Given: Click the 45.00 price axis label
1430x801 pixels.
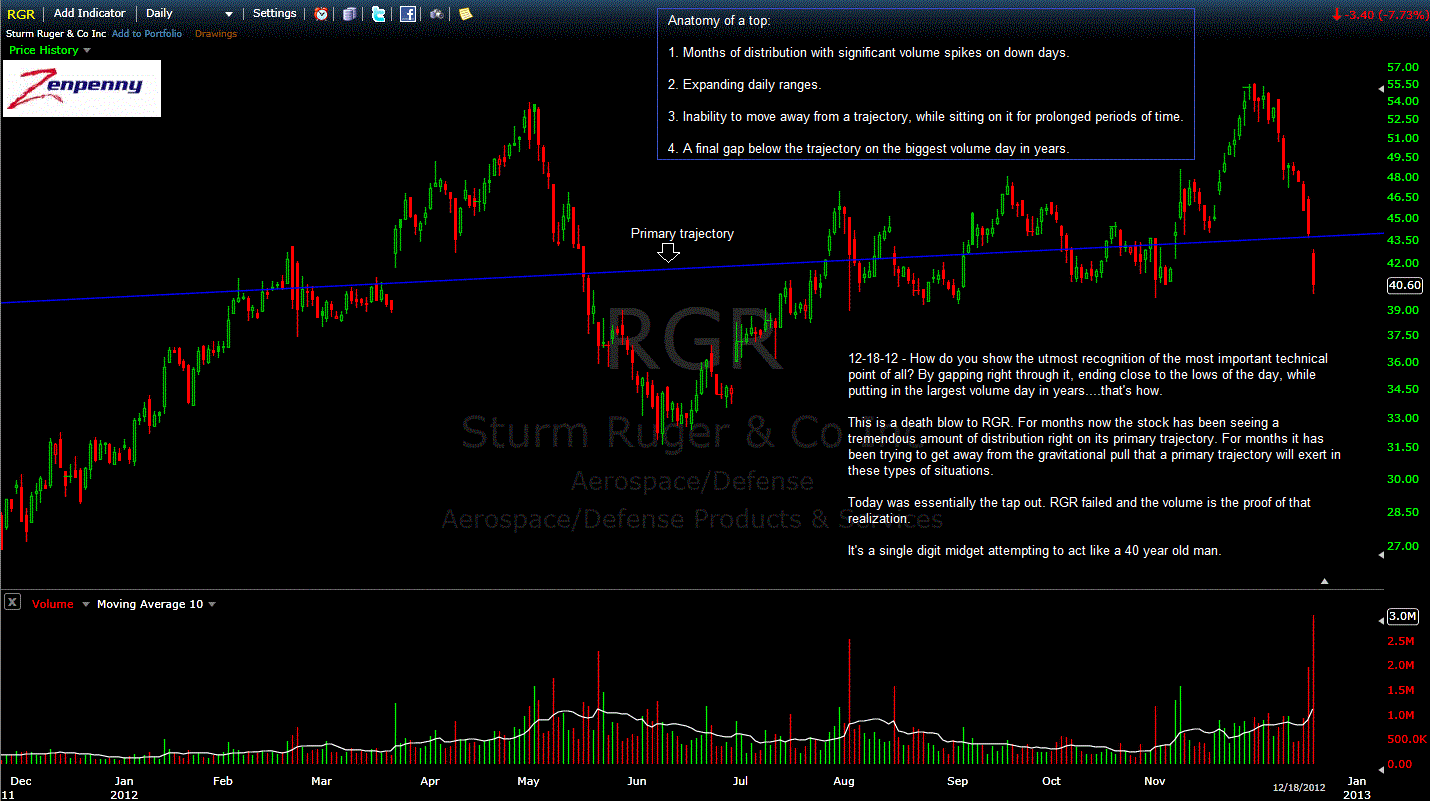Looking at the screenshot, I should click(x=1402, y=219).
